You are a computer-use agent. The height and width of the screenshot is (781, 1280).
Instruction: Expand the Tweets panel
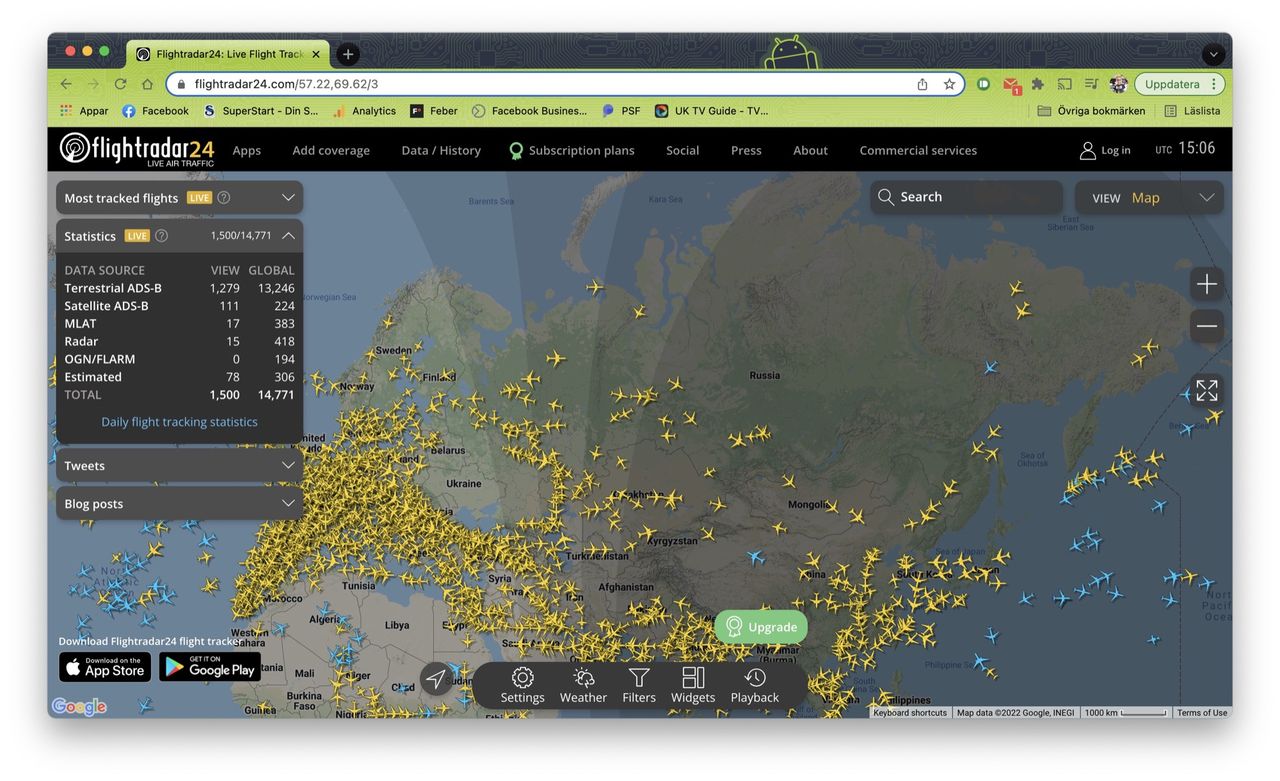tap(288, 466)
